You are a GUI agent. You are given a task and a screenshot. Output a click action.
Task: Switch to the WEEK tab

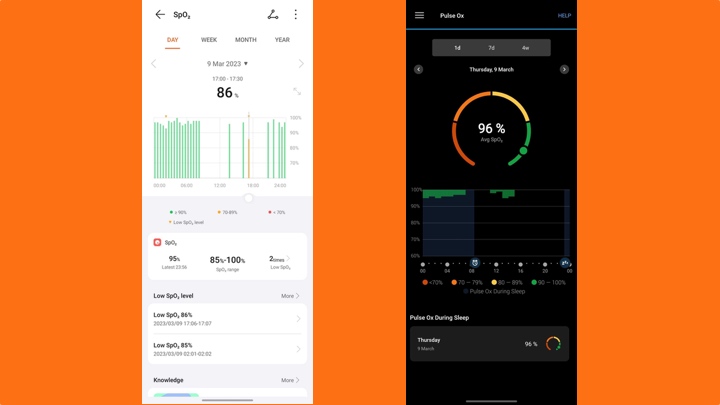coord(209,40)
